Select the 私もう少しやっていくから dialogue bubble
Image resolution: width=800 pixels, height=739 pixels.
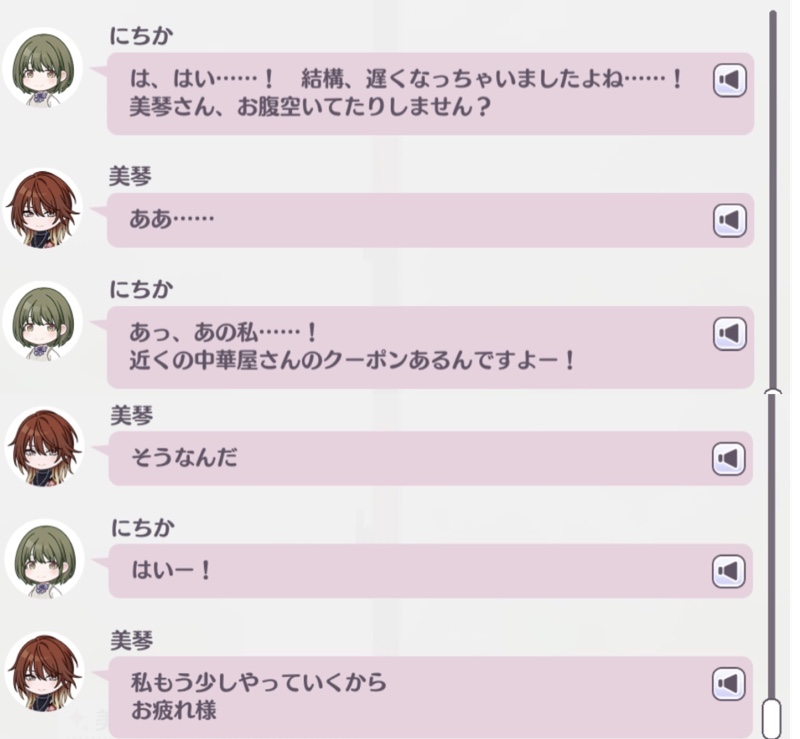(431, 697)
